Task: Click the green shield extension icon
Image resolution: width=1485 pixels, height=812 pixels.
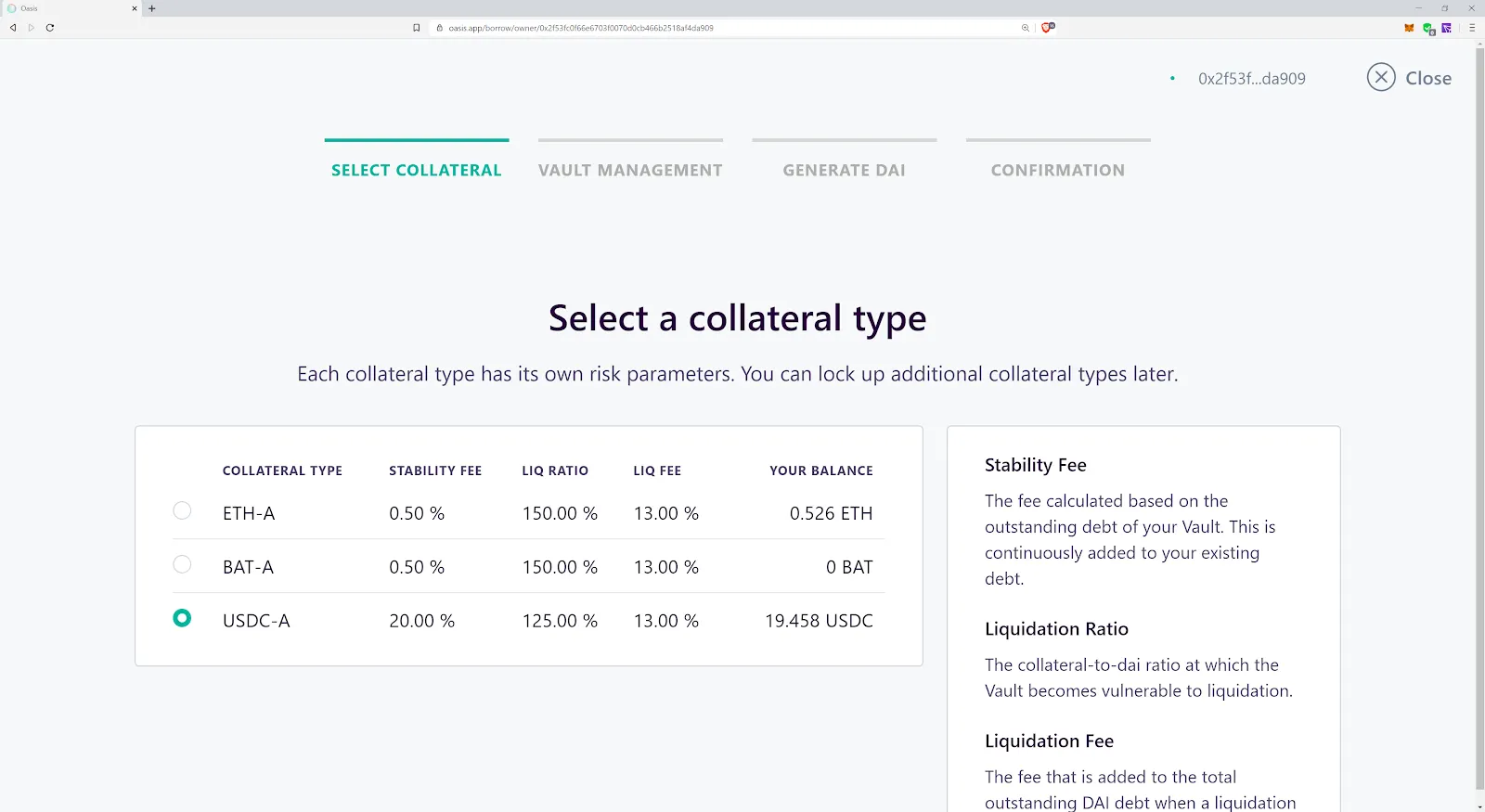Action: coord(1428,29)
